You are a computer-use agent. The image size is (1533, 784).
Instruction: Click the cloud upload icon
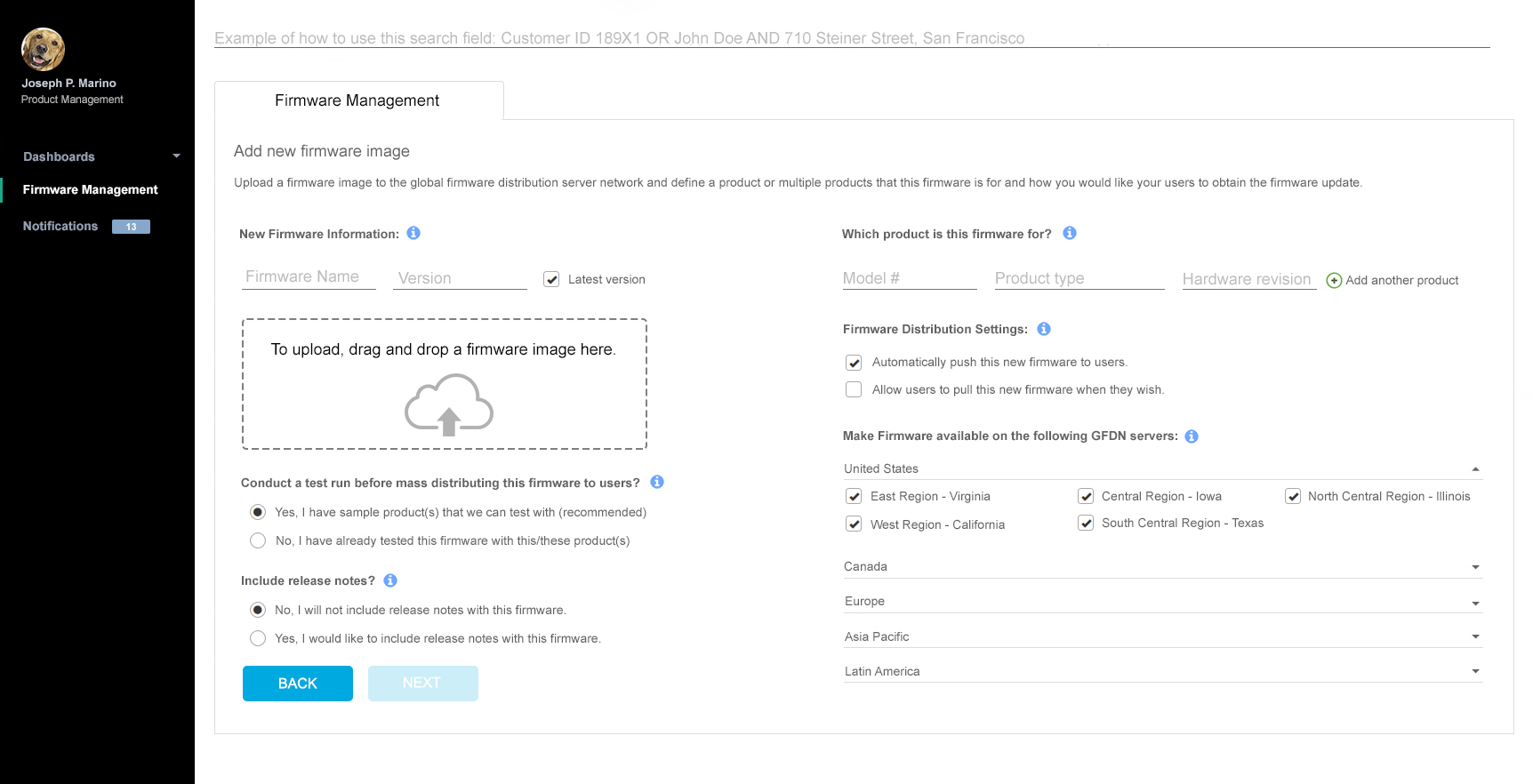[449, 404]
